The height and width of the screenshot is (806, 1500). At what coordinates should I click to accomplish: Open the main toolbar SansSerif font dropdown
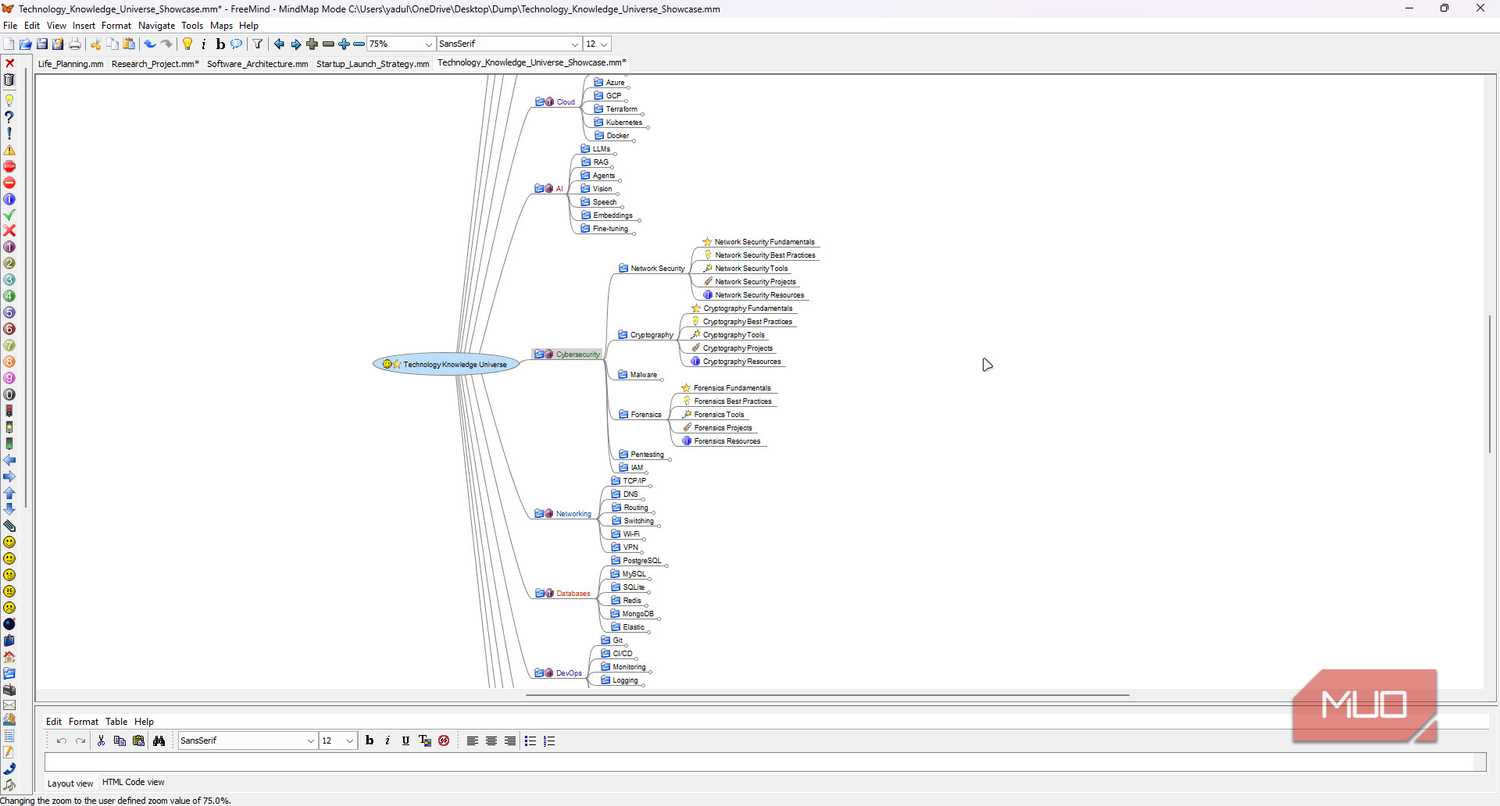pyautogui.click(x=575, y=44)
